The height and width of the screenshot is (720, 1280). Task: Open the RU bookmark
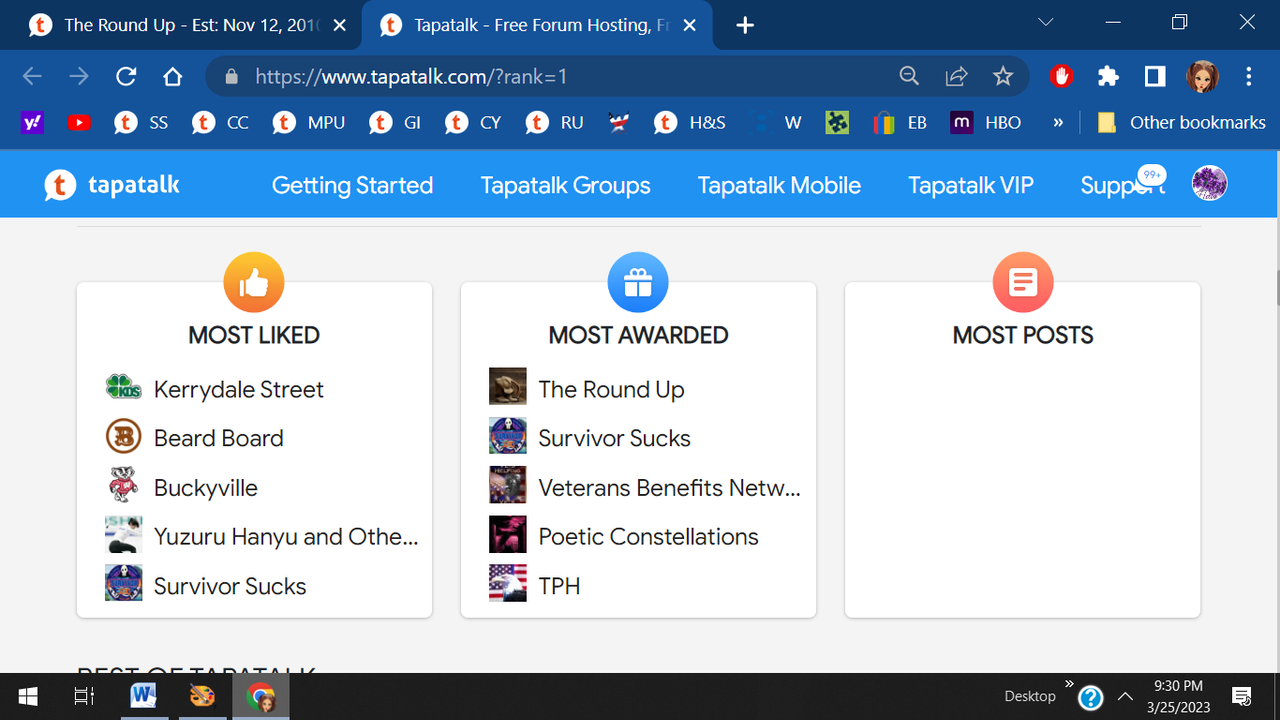tap(555, 123)
